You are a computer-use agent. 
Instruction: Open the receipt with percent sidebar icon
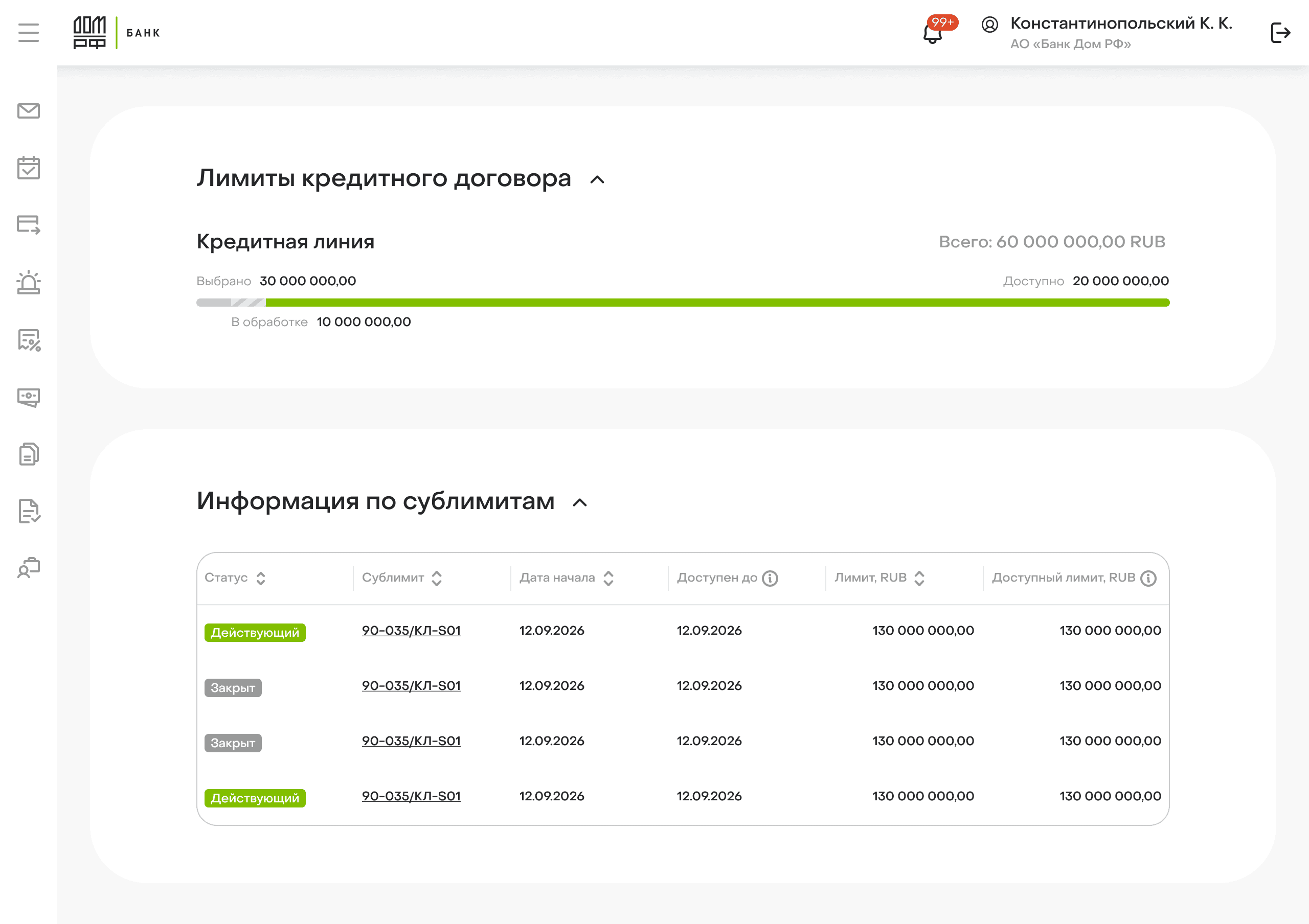pos(29,340)
